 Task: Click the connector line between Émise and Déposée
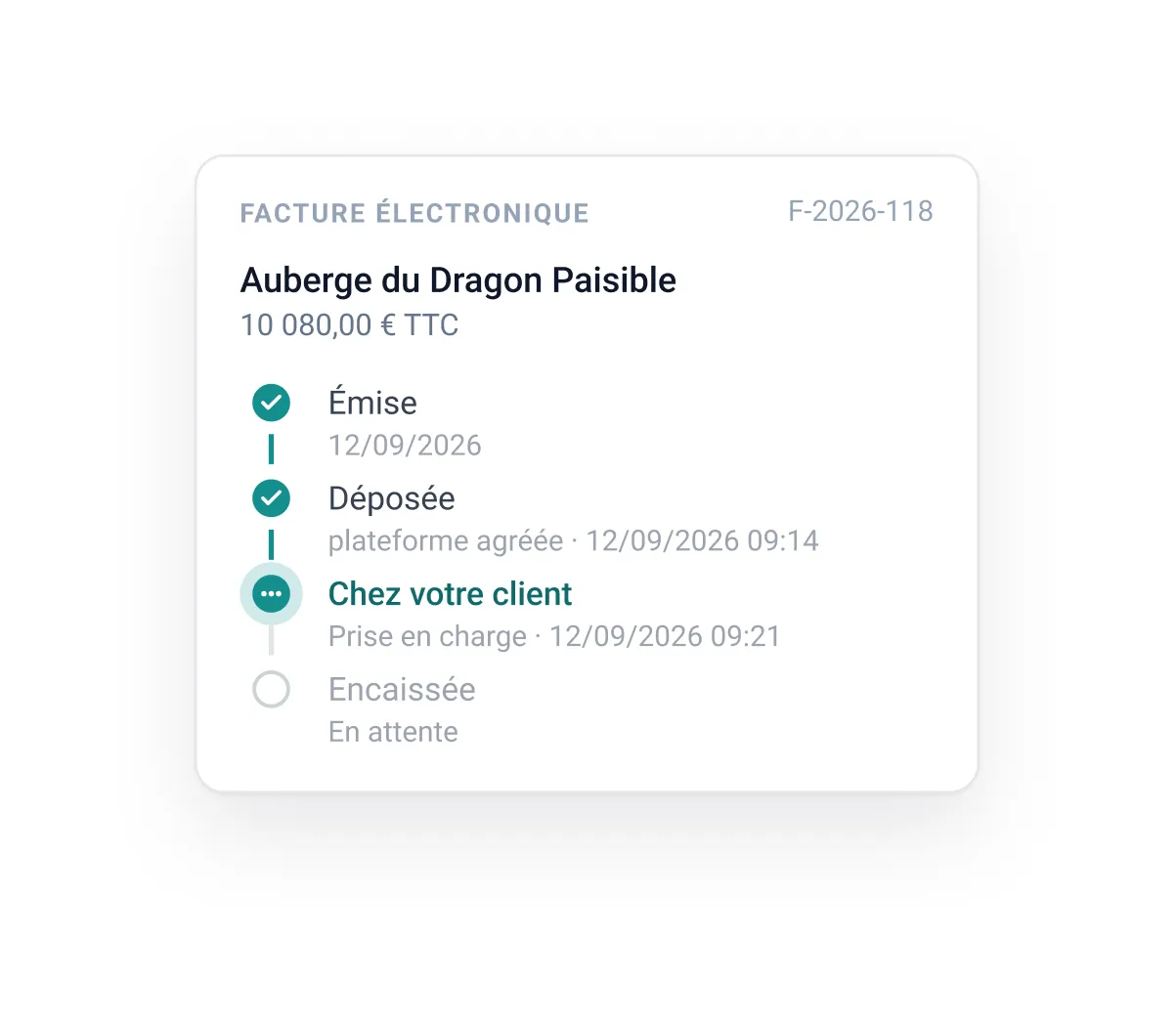point(271,450)
